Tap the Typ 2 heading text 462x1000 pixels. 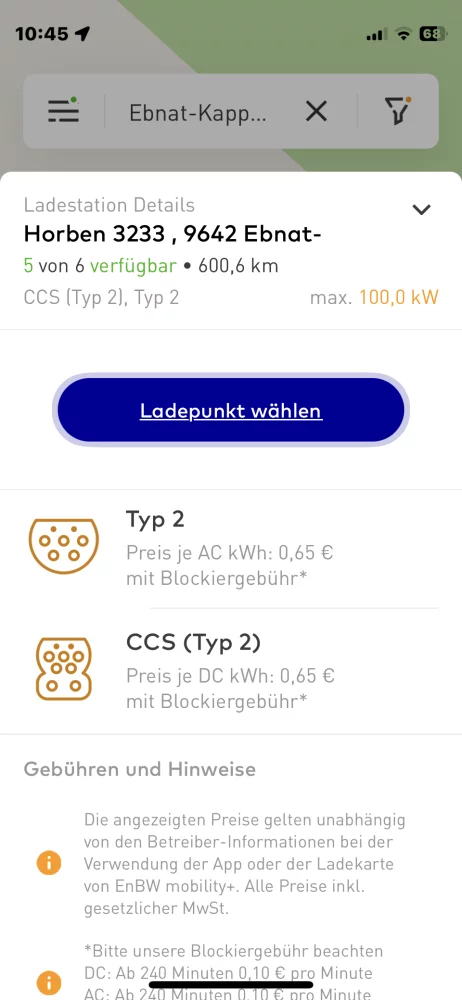[155, 520]
